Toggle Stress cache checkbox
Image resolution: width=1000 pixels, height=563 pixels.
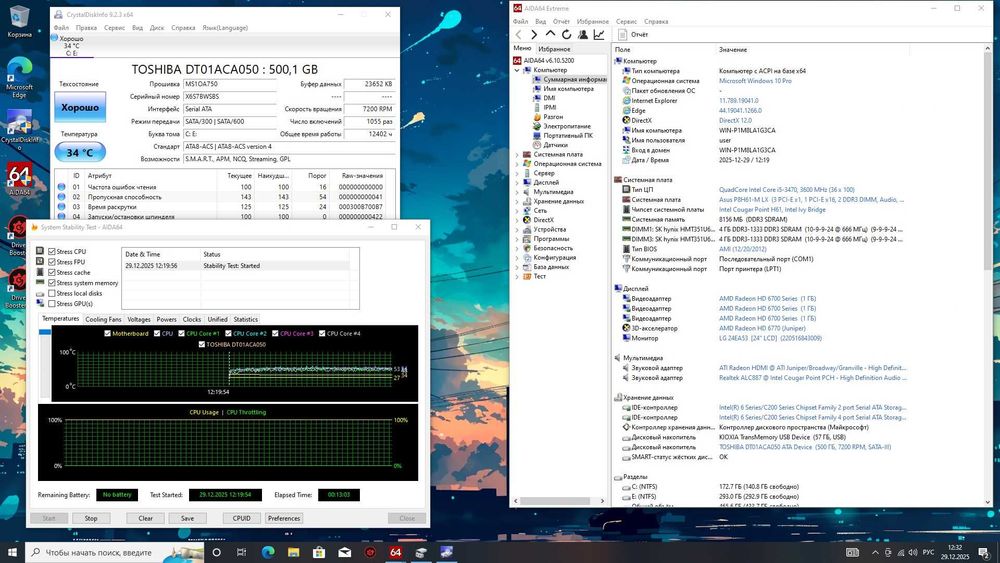coord(52,272)
